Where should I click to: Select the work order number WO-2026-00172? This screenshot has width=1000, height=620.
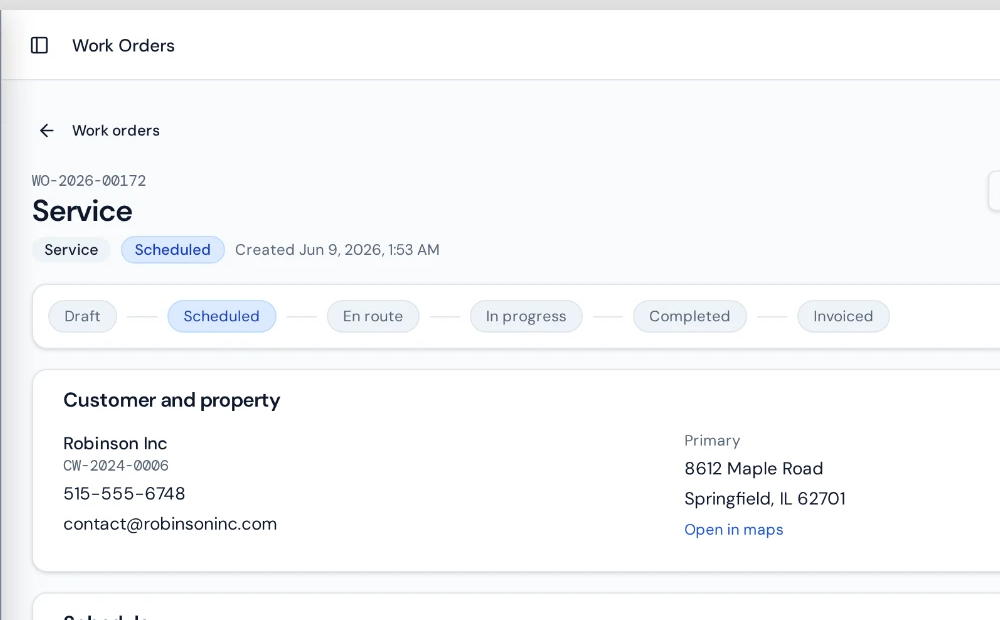[89, 181]
